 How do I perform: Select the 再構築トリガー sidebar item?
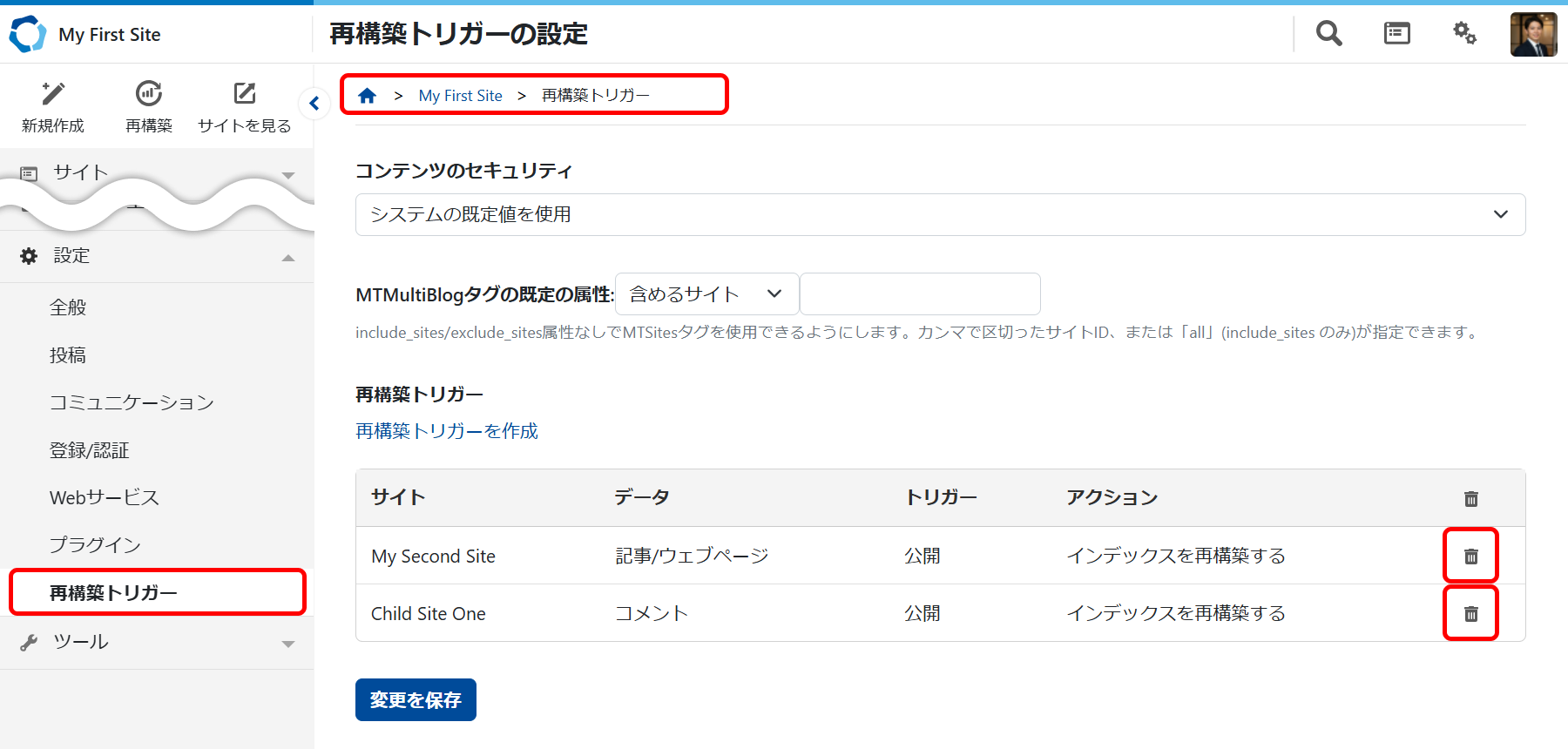click(113, 593)
